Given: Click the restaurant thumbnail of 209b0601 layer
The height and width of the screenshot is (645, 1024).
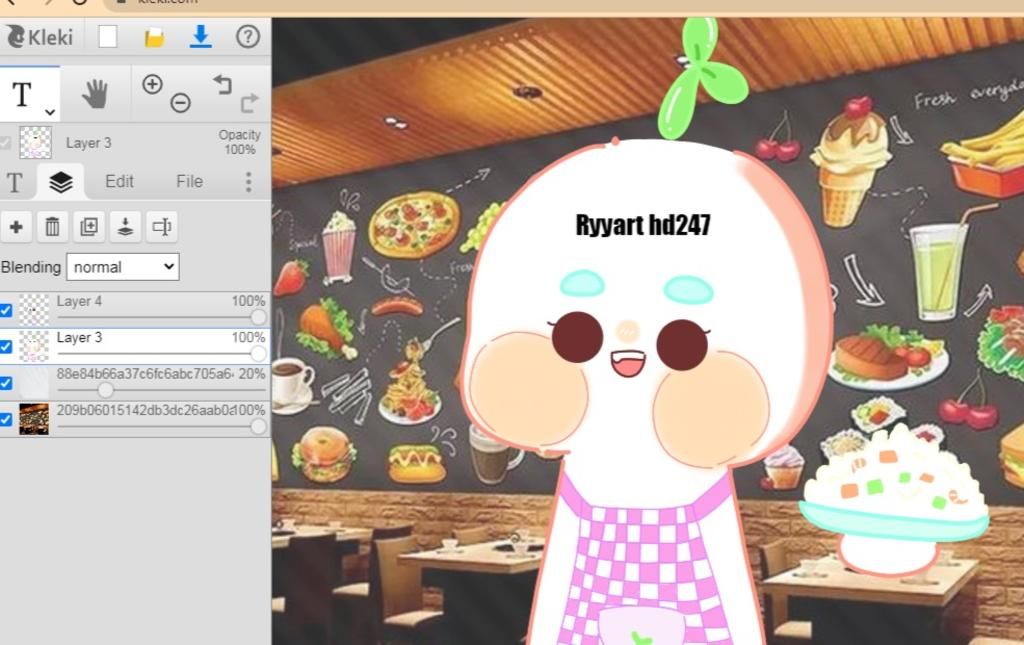Looking at the screenshot, I should coord(34,419).
